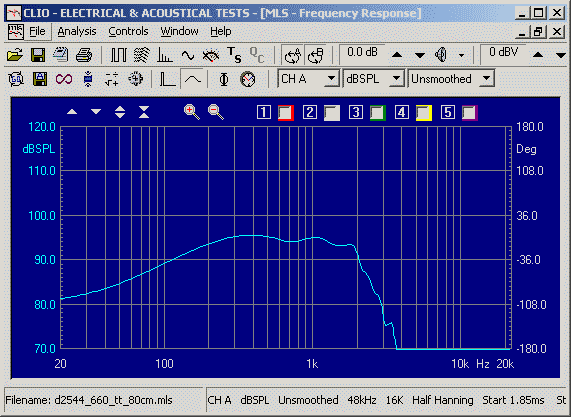
Task: Store curve in overlay button 1
Action: point(264,112)
